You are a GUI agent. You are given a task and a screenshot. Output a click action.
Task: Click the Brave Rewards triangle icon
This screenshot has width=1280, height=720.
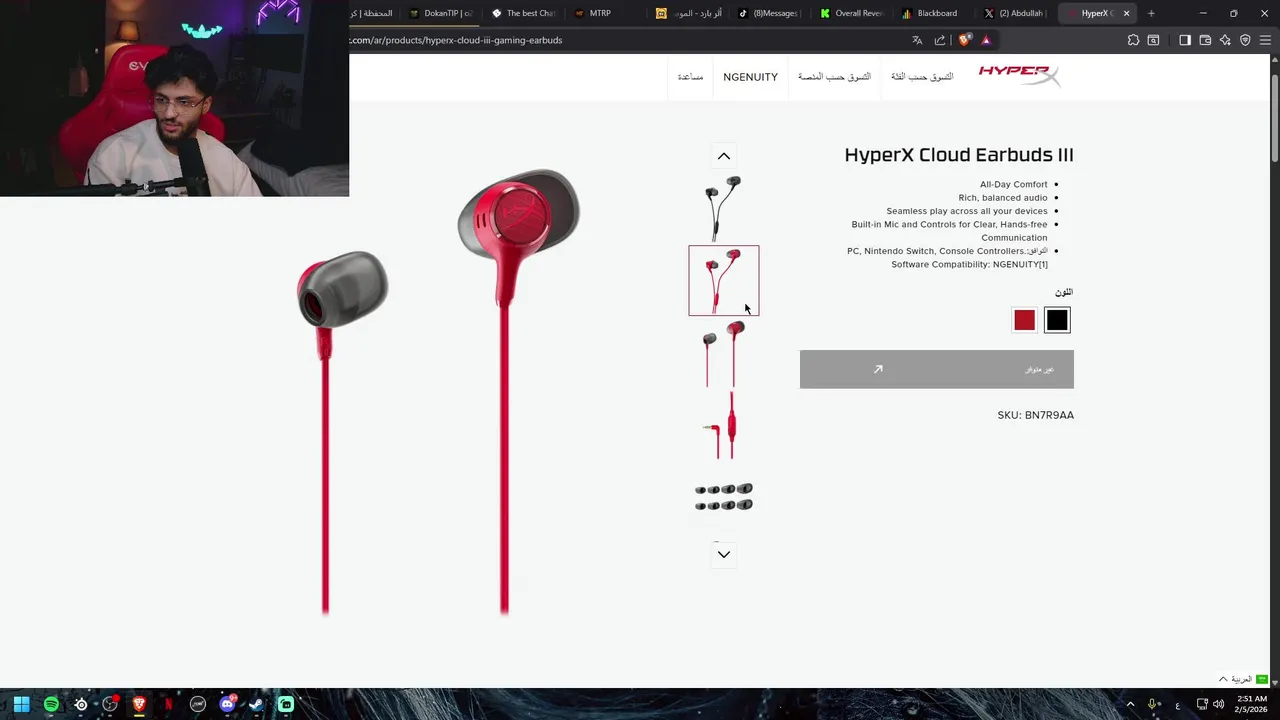point(986,40)
